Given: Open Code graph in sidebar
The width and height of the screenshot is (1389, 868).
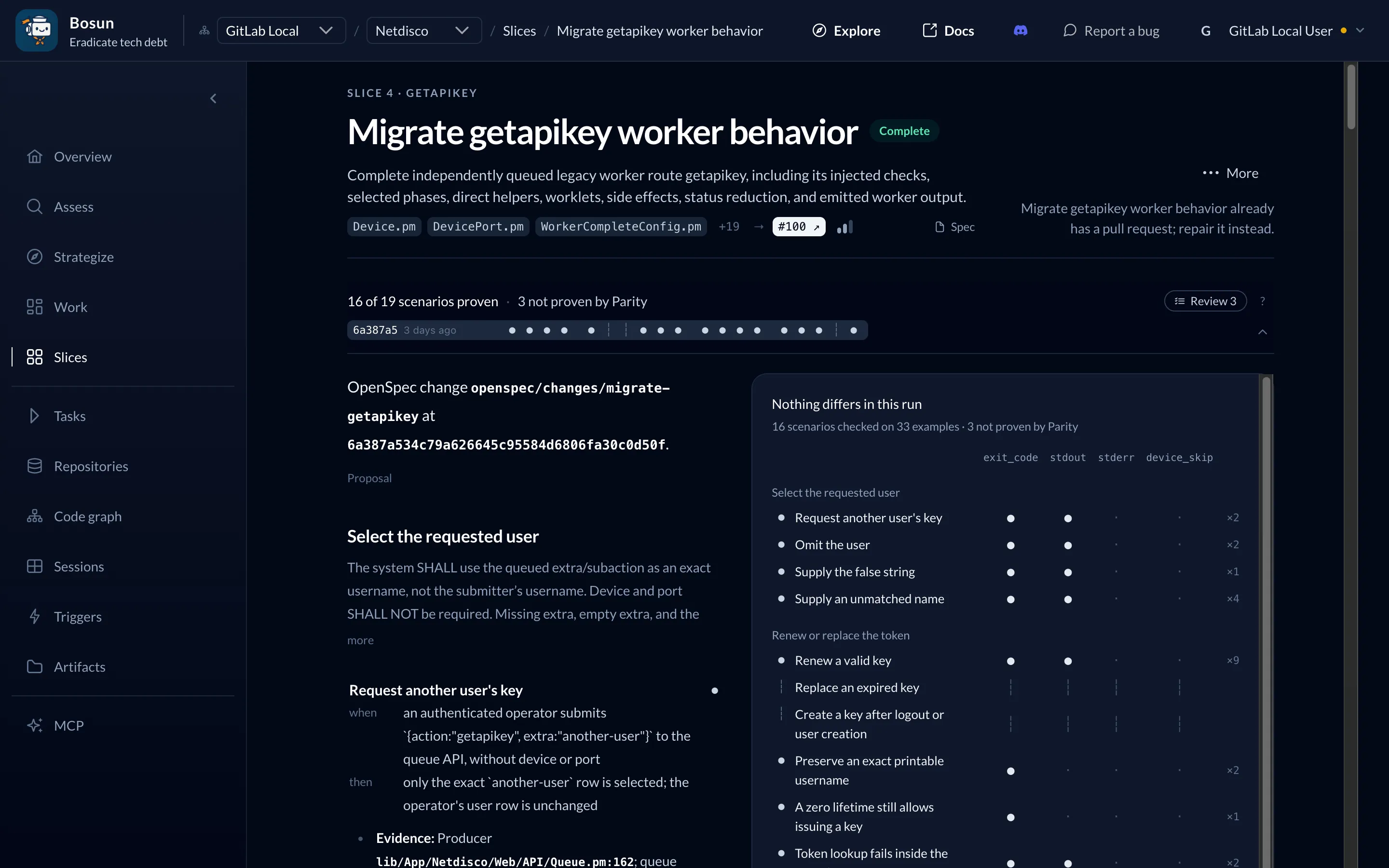Looking at the screenshot, I should pyautogui.click(x=74, y=516).
